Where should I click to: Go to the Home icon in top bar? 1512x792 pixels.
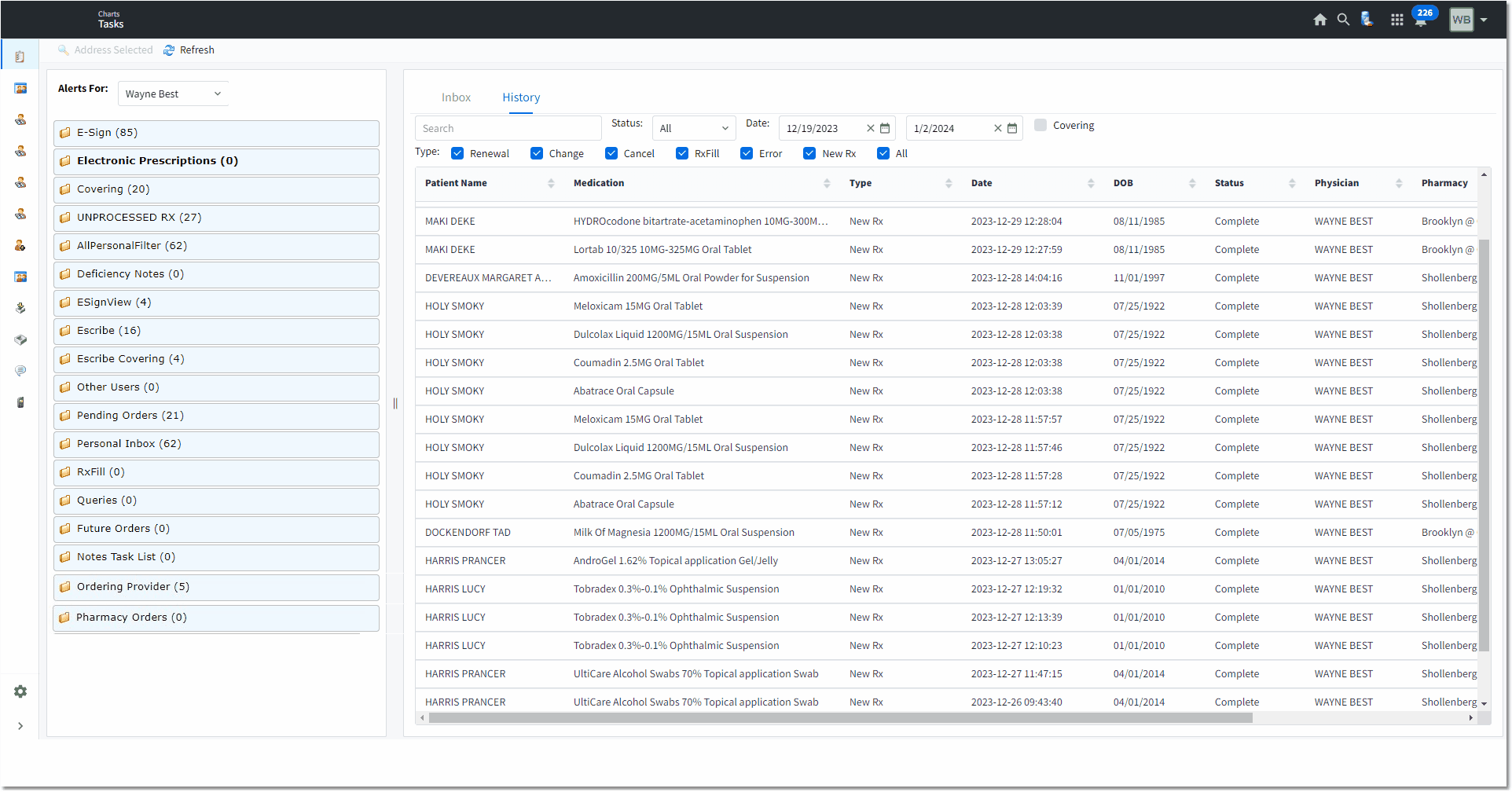[1319, 20]
